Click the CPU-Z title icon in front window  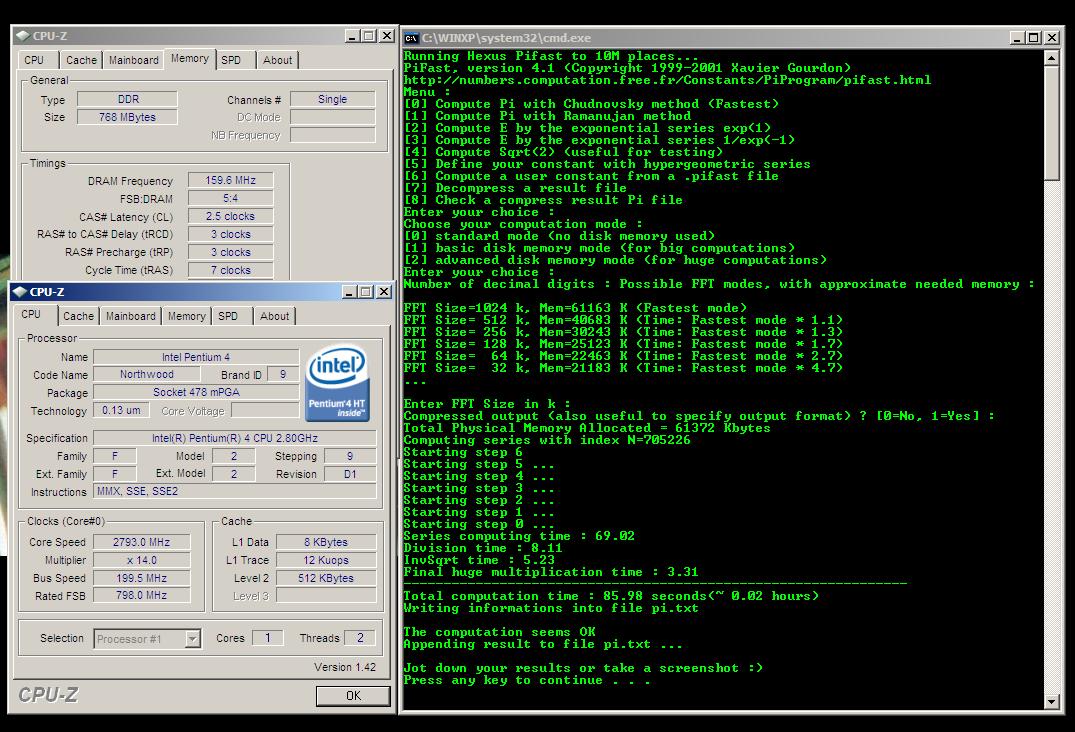point(19,292)
